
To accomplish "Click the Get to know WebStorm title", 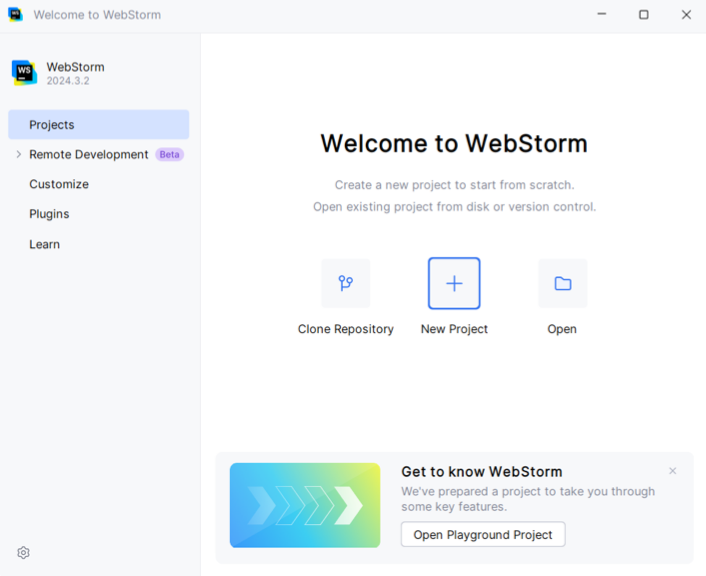I will [482, 472].
